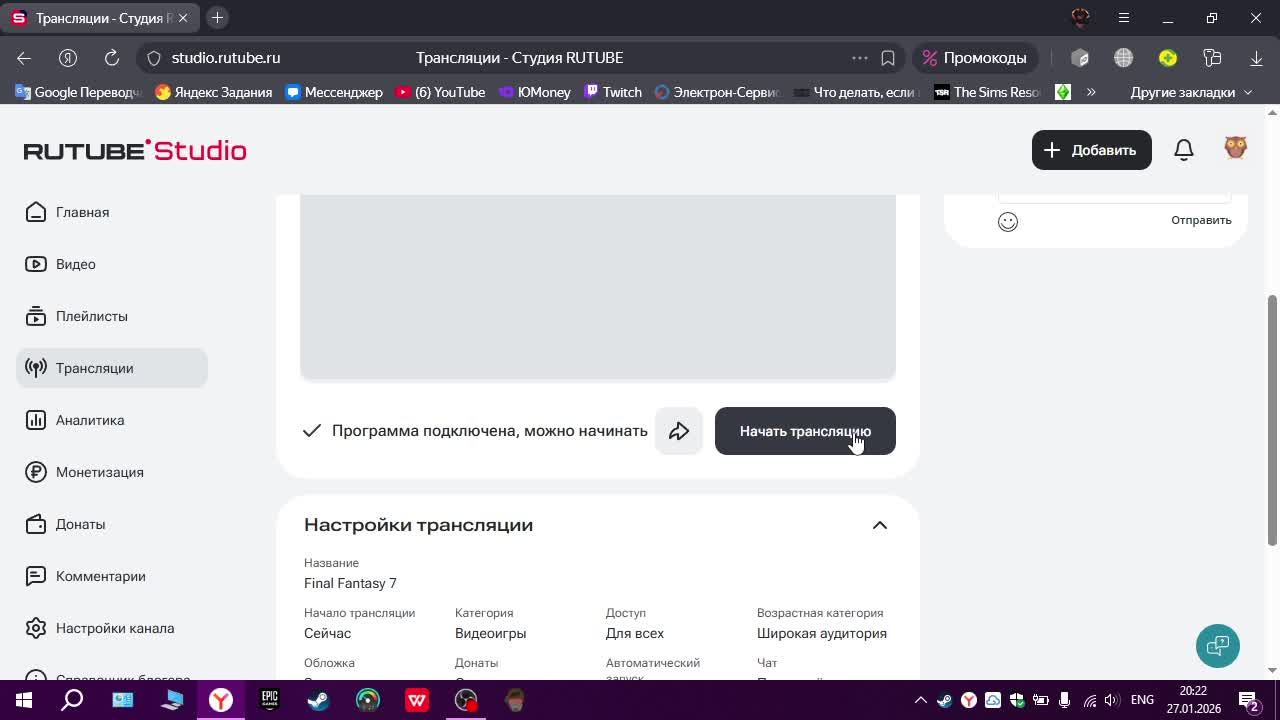The image size is (1280, 720).
Task: Show hidden bookmarks with the double chevron
Action: coord(1091,92)
